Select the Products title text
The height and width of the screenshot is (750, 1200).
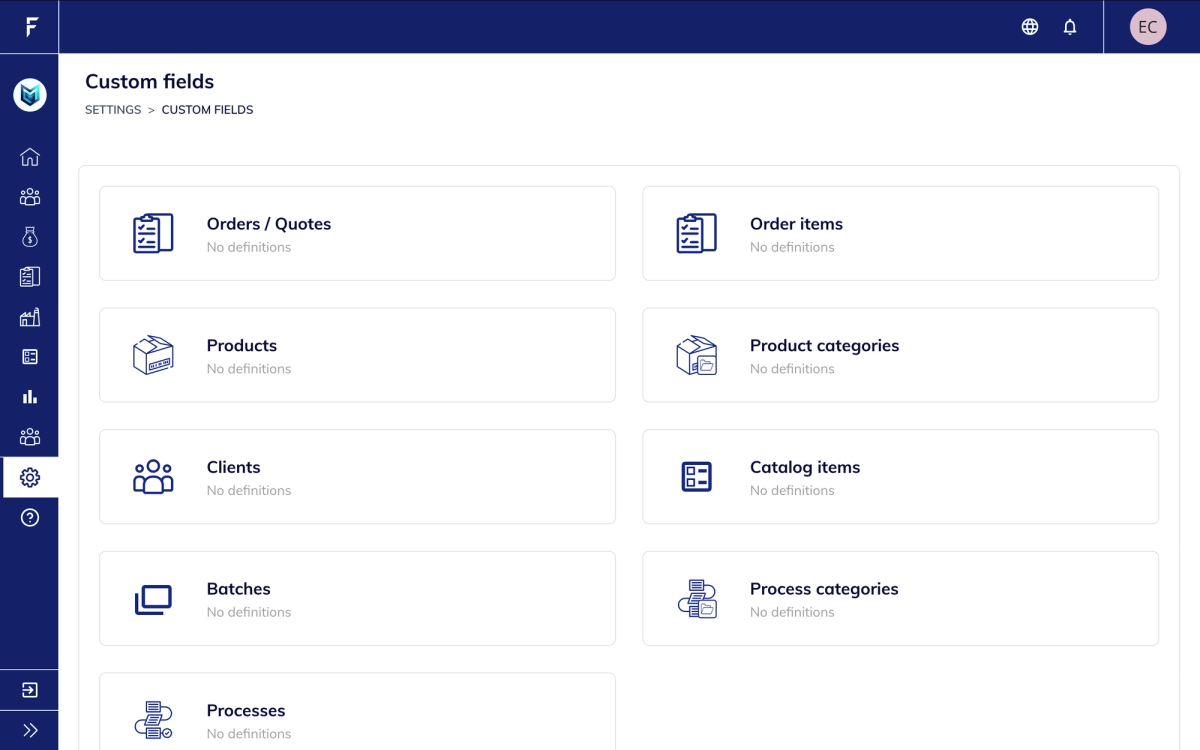point(242,346)
